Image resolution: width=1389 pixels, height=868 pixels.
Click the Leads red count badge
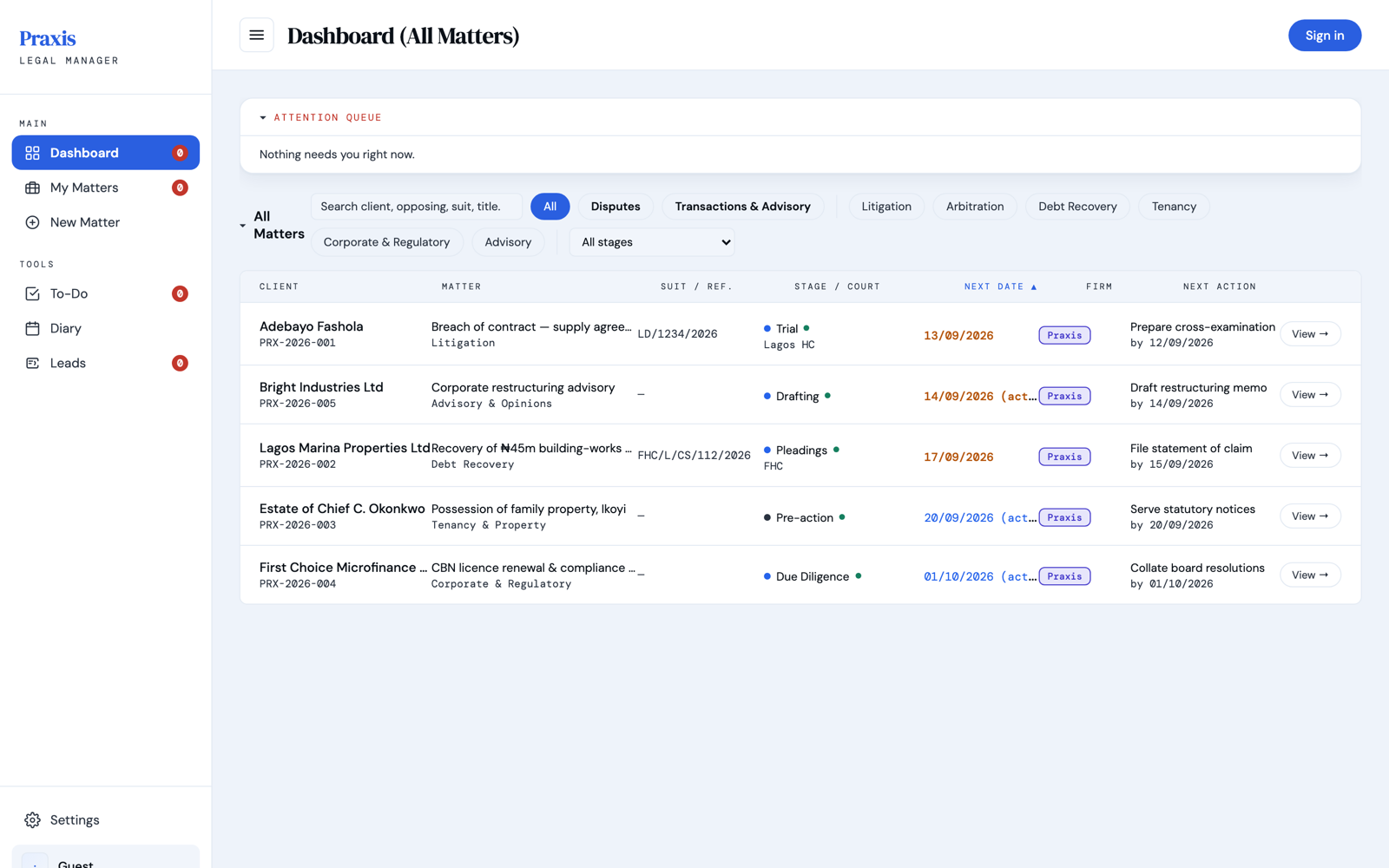[180, 363]
